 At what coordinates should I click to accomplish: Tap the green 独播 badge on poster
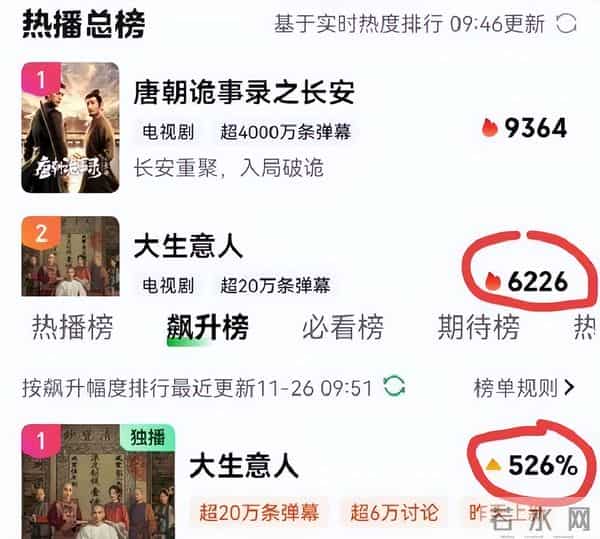[148, 437]
